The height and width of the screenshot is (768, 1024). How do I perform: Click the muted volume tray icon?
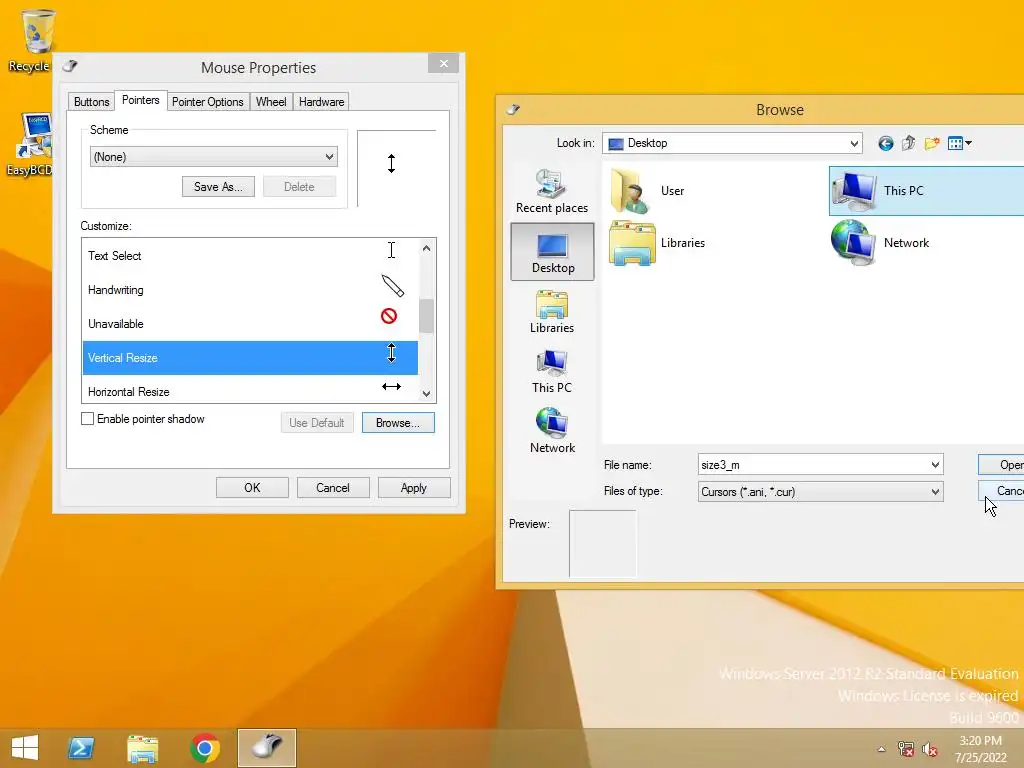coord(930,749)
